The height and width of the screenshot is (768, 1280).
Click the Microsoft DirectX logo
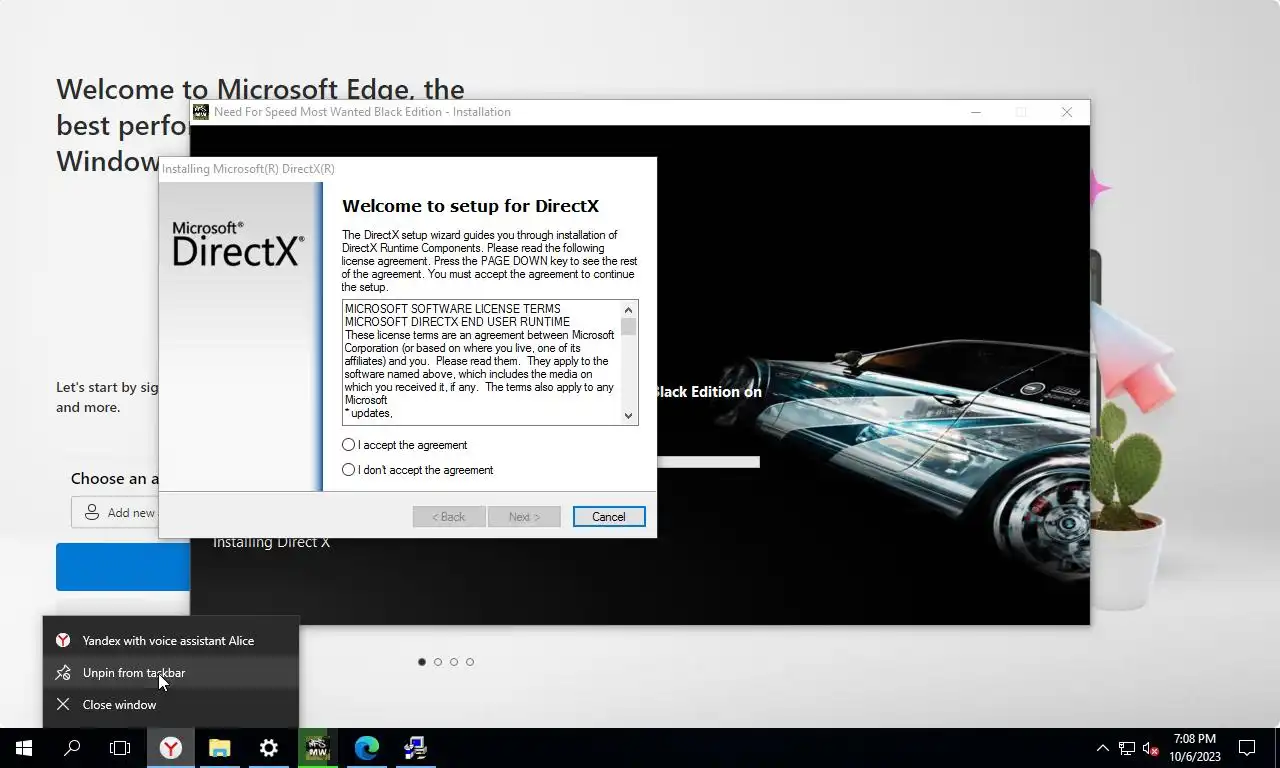tap(238, 244)
